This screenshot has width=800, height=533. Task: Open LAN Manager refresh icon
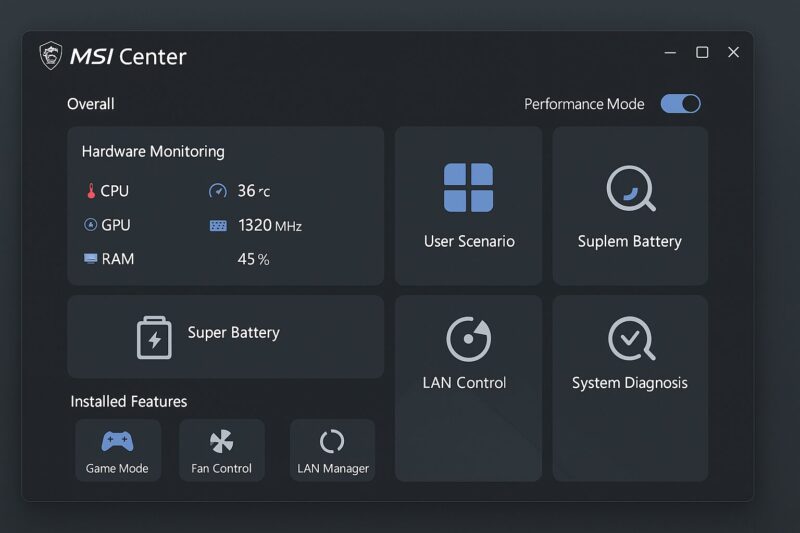coord(332,441)
